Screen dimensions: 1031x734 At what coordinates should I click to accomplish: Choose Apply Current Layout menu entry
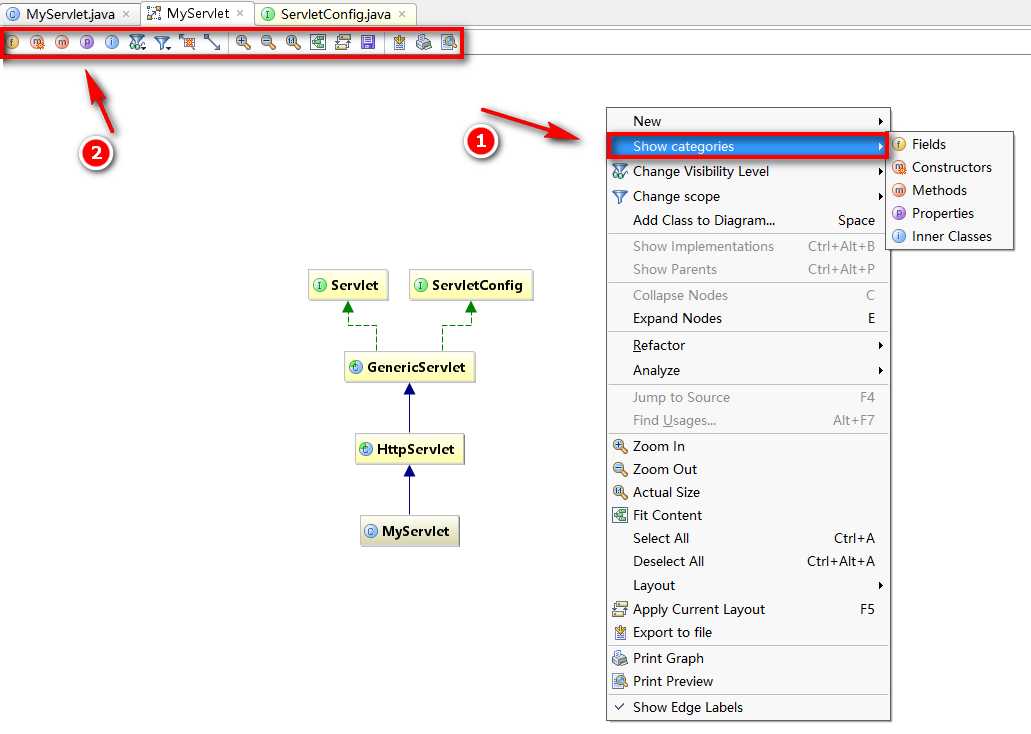748,609
